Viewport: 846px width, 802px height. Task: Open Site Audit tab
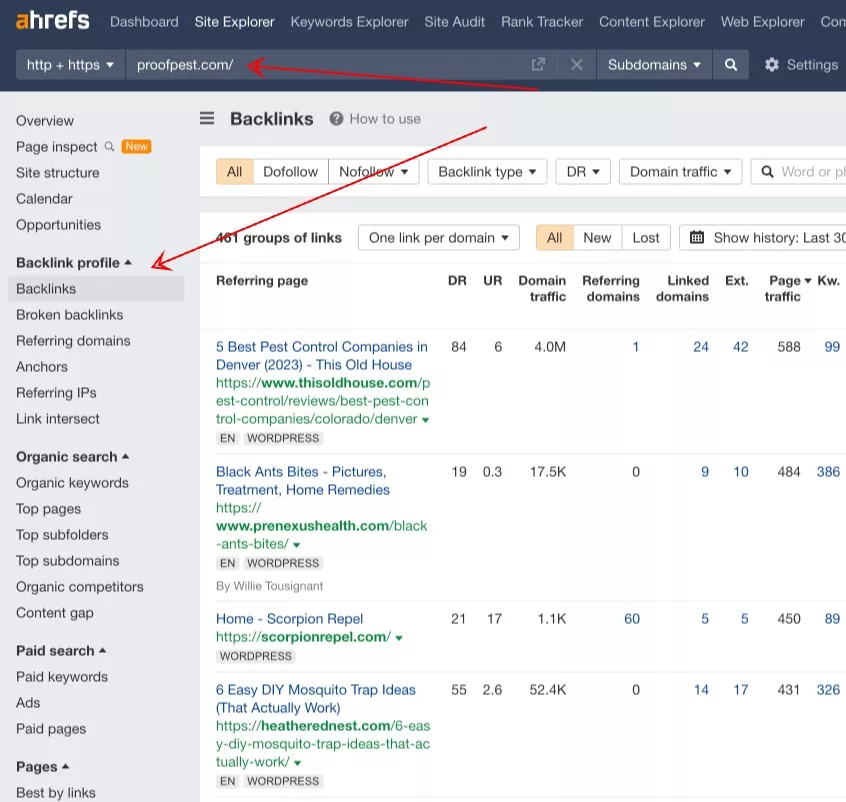tap(454, 22)
